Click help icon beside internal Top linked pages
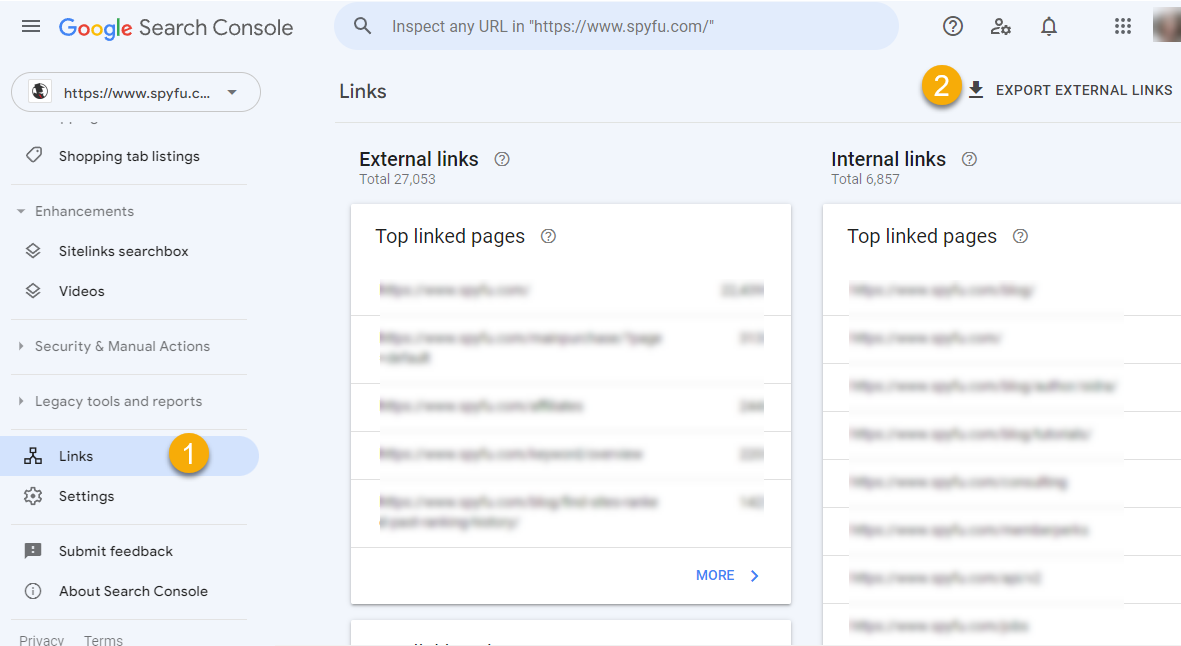Screen dimensions: 1181x646 [x=1020, y=236]
